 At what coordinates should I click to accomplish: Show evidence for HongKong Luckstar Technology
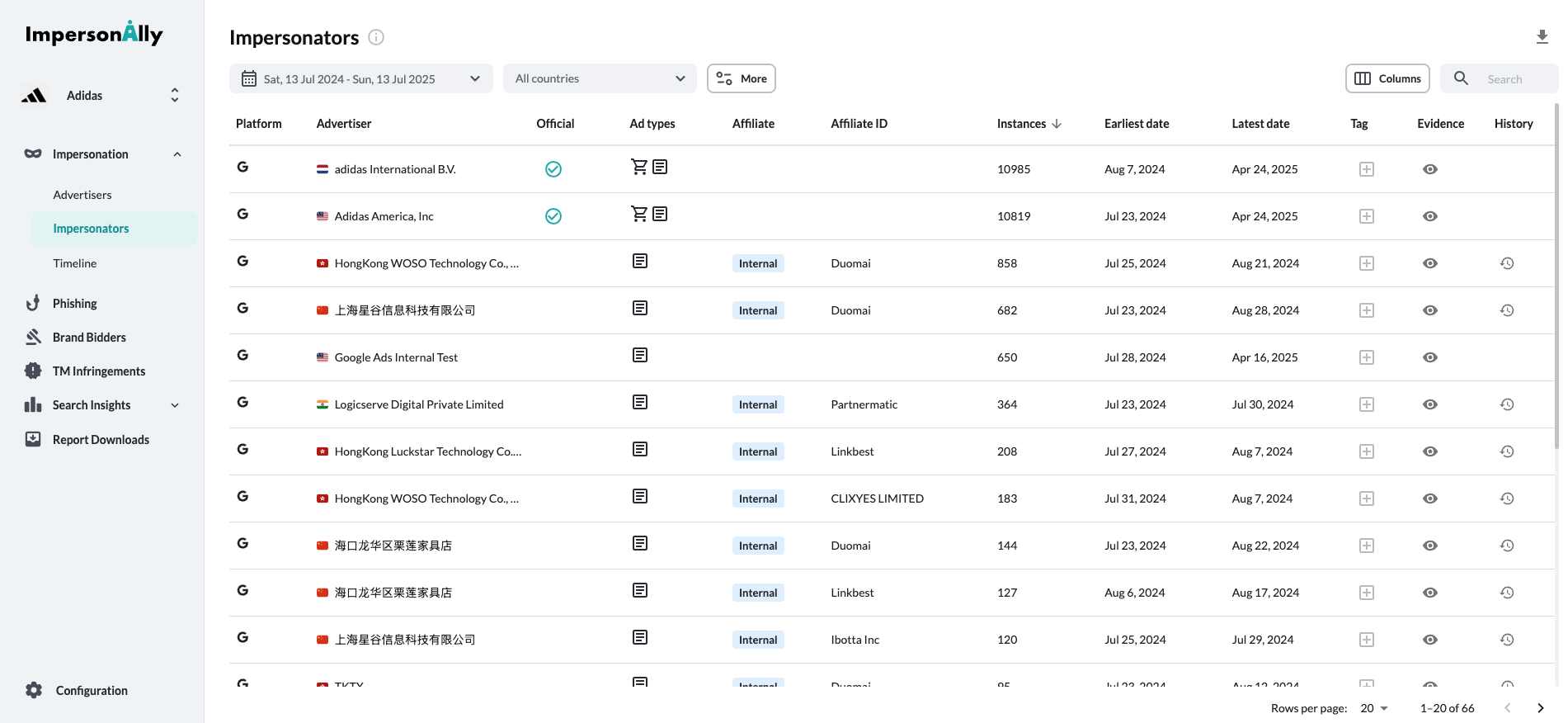point(1429,451)
